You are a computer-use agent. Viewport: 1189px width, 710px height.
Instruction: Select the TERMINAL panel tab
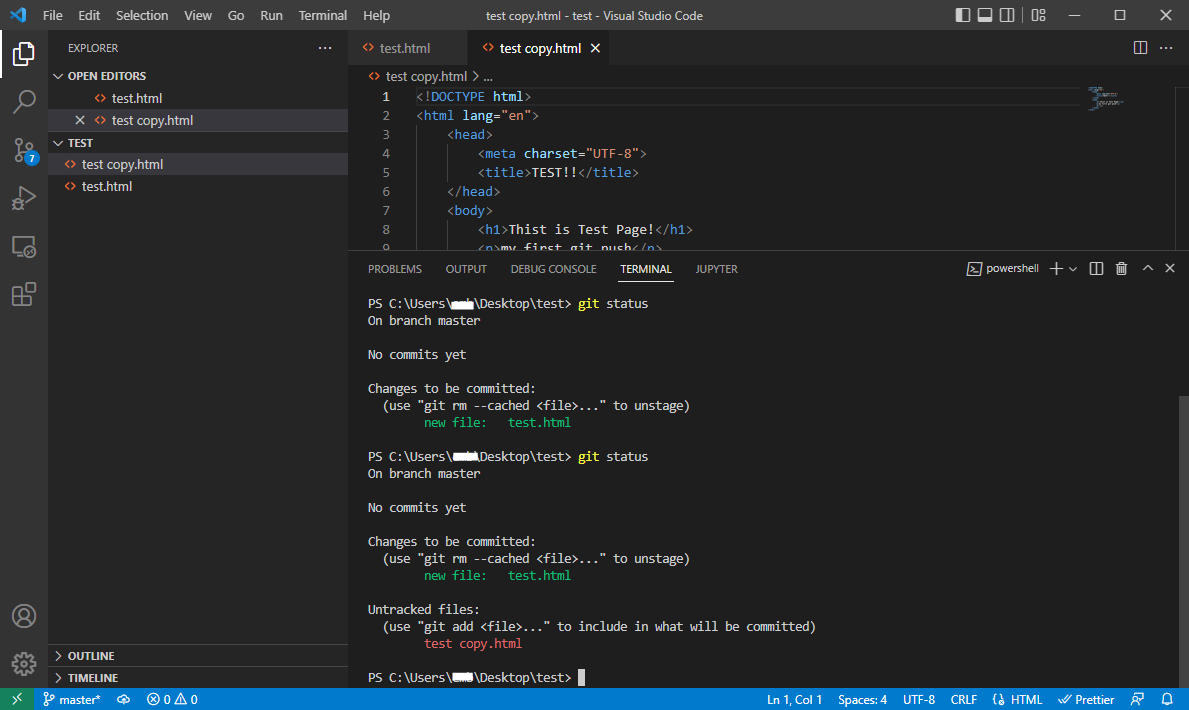click(x=645, y=269)
